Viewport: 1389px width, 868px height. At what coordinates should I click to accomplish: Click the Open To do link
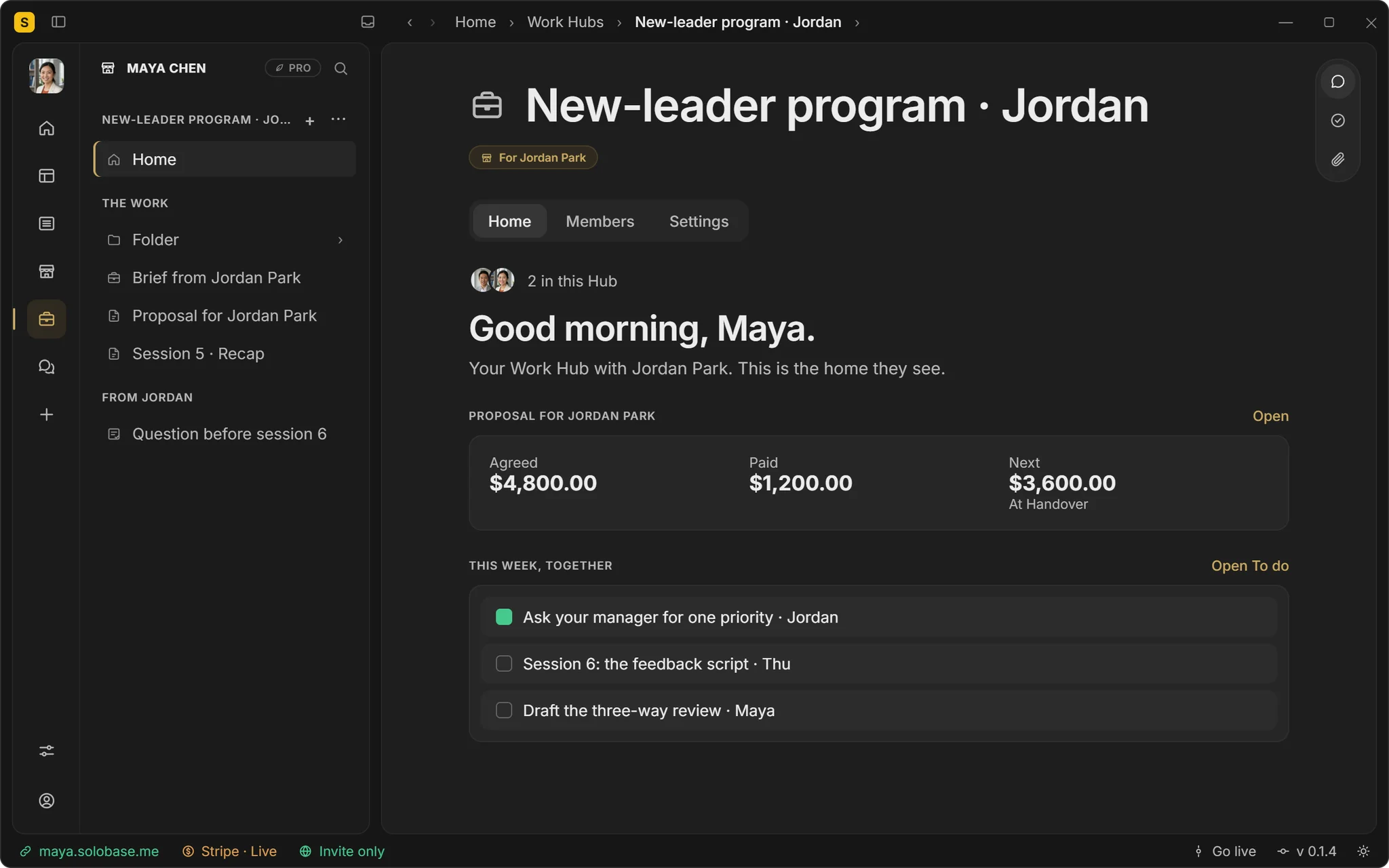[1250, 566]
